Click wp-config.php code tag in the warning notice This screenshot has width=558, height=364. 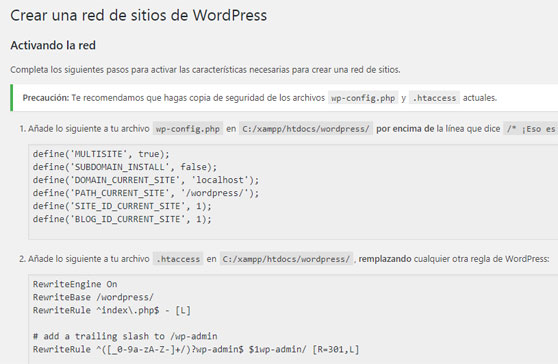(x=363, y=98)
